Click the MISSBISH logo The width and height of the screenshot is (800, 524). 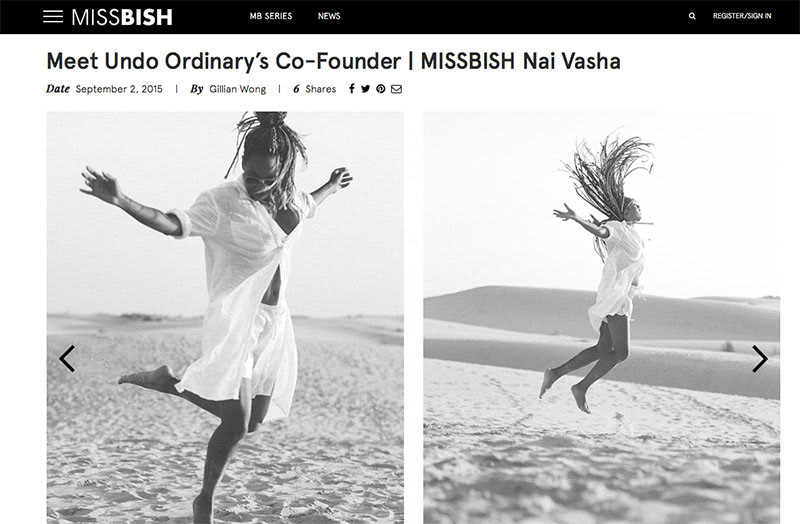point(122,17)
